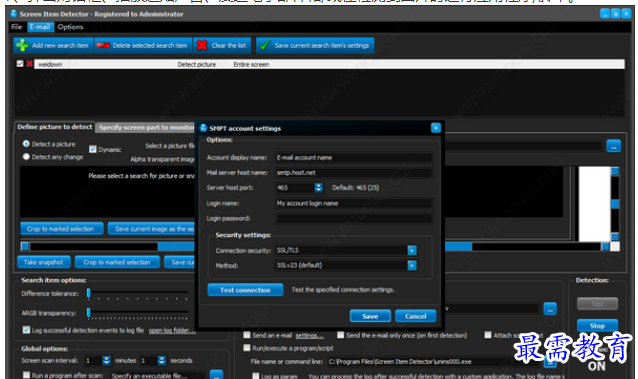The width and height of the screenshot is (638, 379).
Task: Adjust the ARGB transparency slider
Action: point(88,313)
